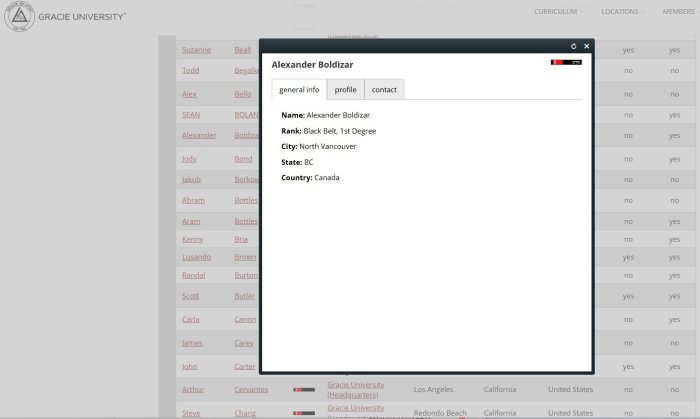Open the Canon last name link
Screen dimensions: 700x419
tap(245, 319)
